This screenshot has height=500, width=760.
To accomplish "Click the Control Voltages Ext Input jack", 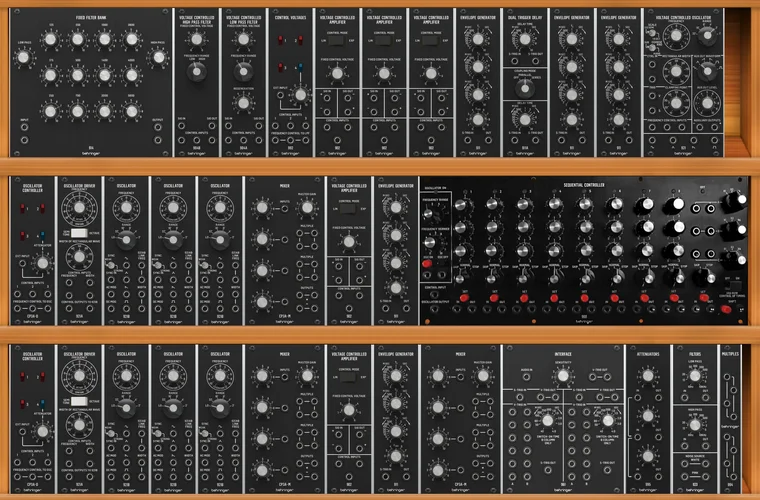I will [280, 95].
